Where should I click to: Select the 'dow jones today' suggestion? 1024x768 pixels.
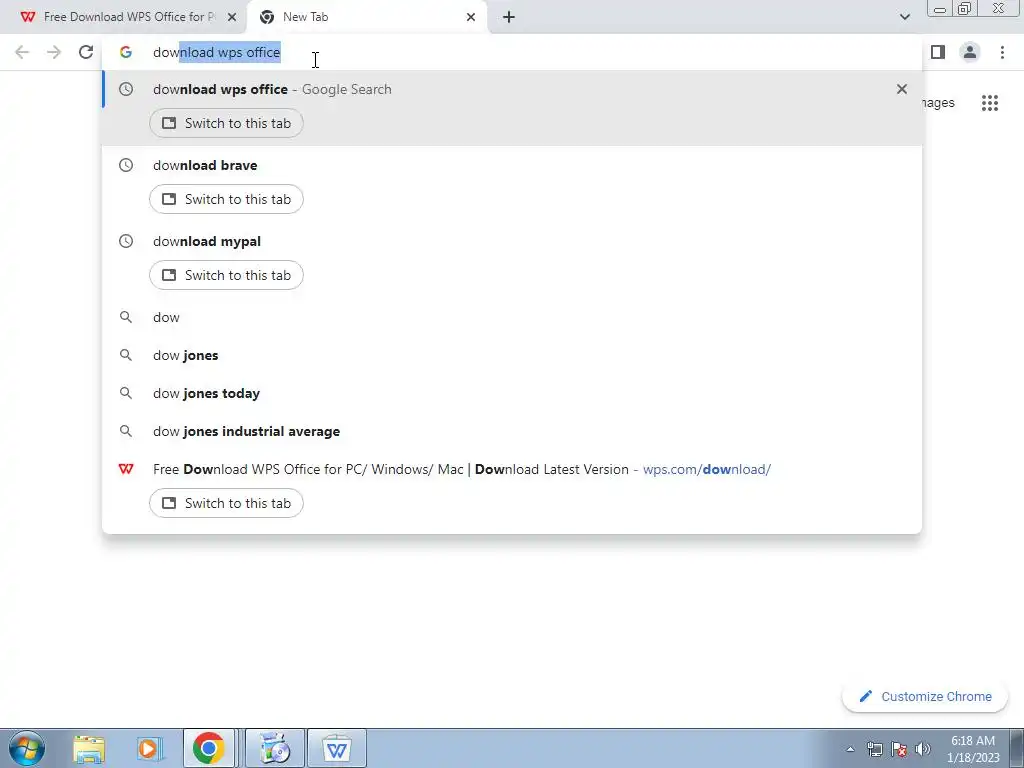(x=512, y=393)
